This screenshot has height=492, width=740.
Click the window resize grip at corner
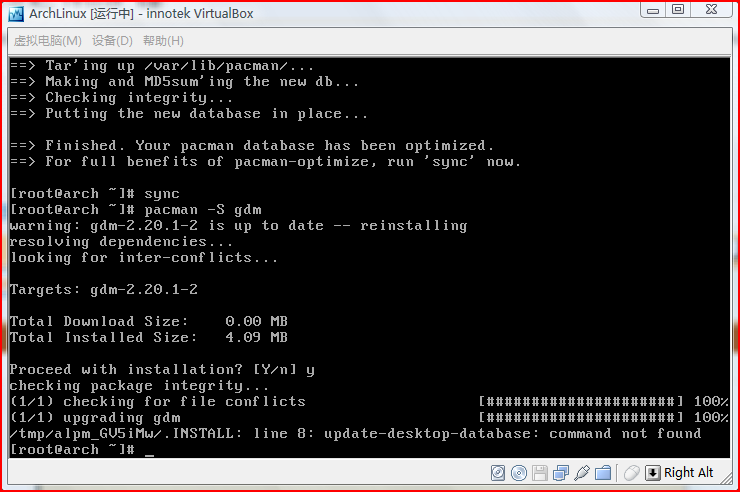click(726, 478)
